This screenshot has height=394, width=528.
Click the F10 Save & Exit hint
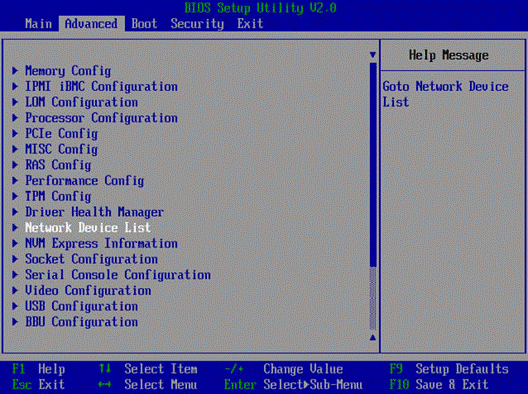(439, 385)
